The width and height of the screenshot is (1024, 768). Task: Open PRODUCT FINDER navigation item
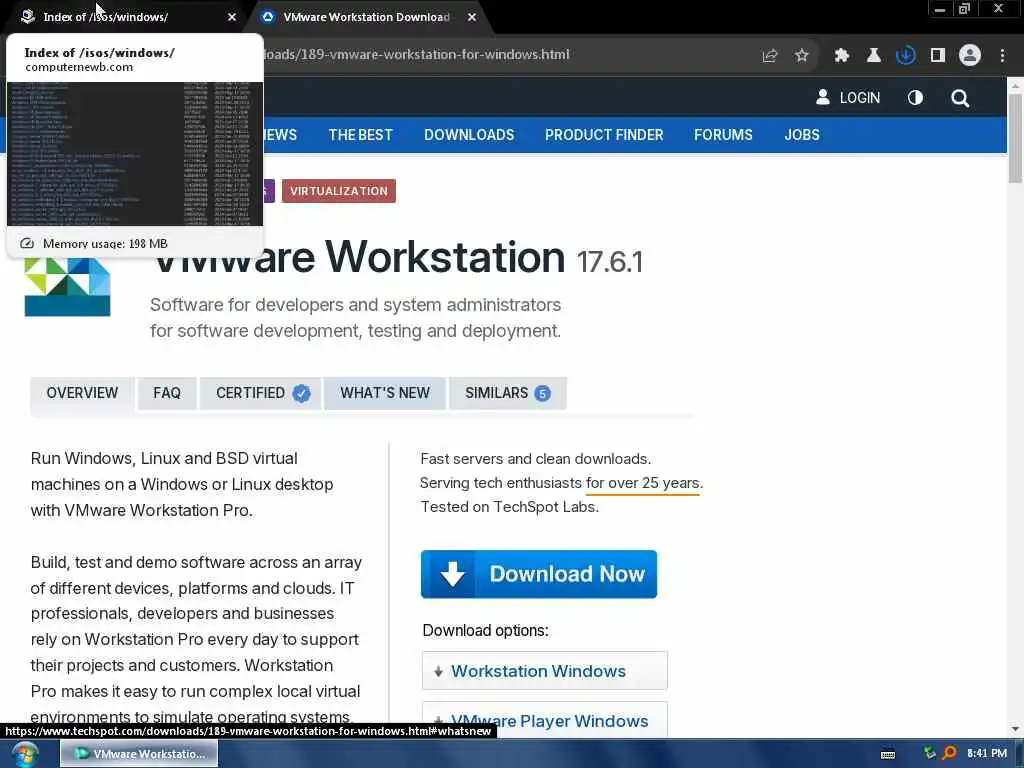pos(604,135)
